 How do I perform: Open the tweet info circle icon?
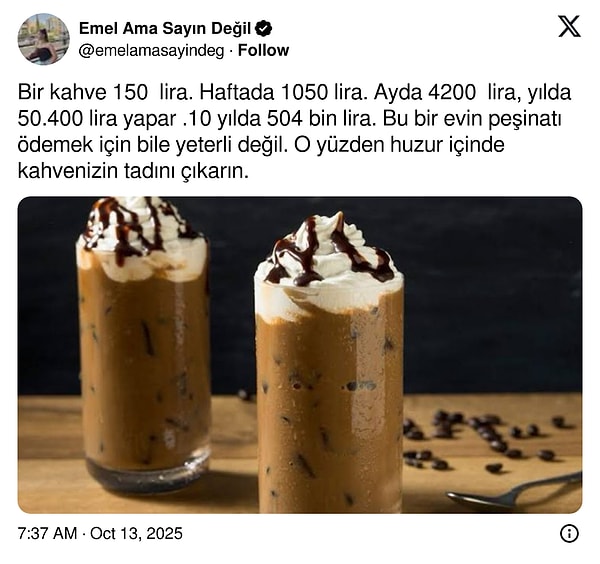pos(569,533)
